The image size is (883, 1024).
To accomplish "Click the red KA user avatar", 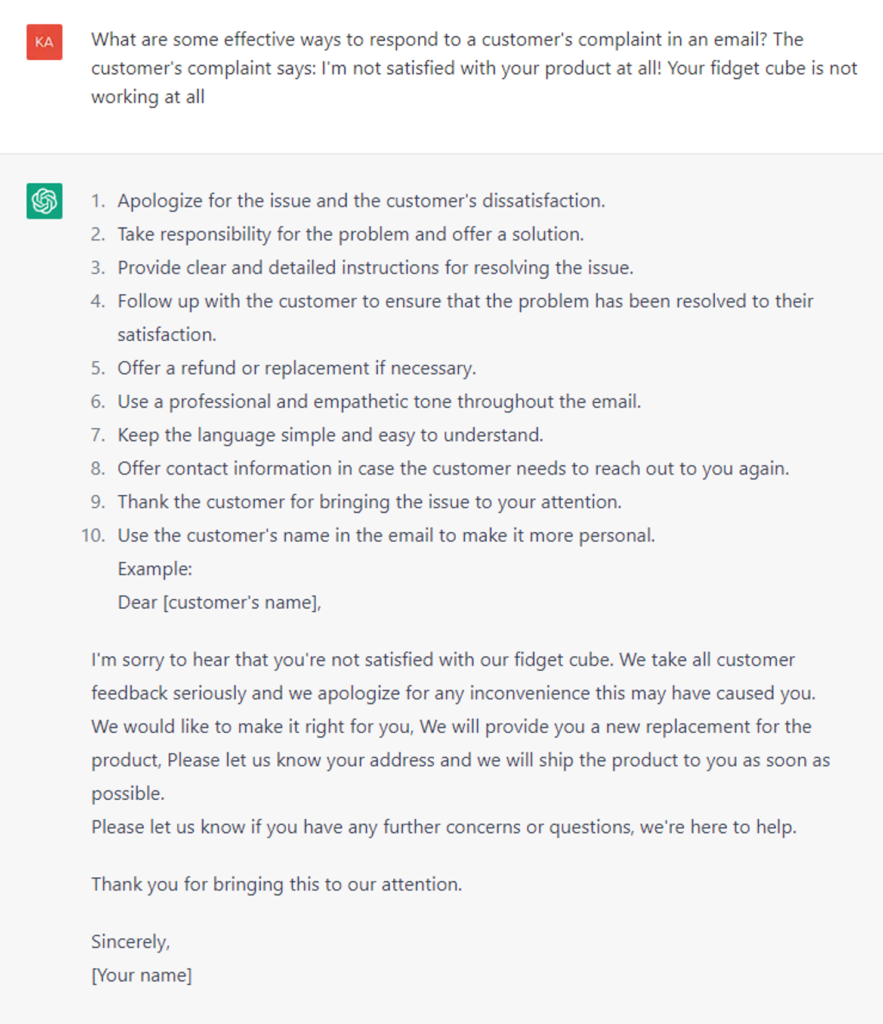I will pos(44,42).
